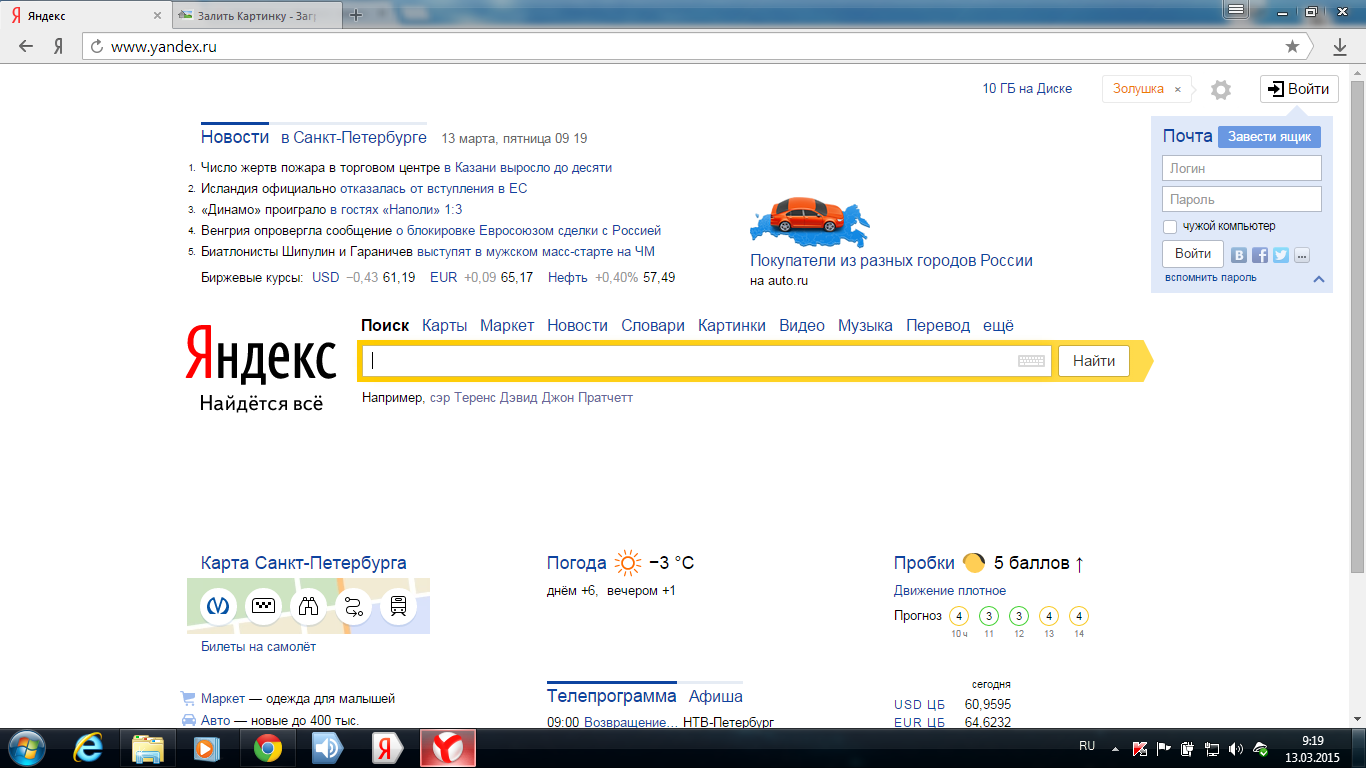This screenshot has width=1366, height=768.
Task: Switch to the 'Залить Картинку' browser tab
Action: pos(255,16)
